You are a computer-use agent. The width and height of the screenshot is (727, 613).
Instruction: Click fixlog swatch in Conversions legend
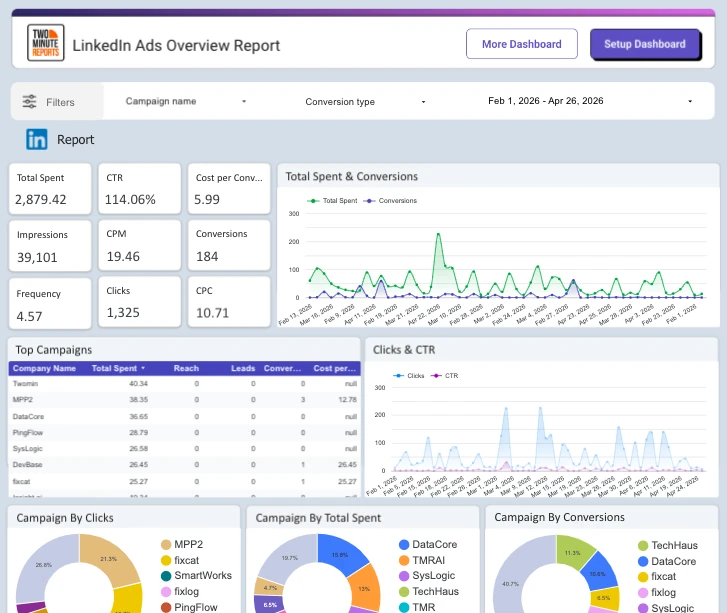643,593
